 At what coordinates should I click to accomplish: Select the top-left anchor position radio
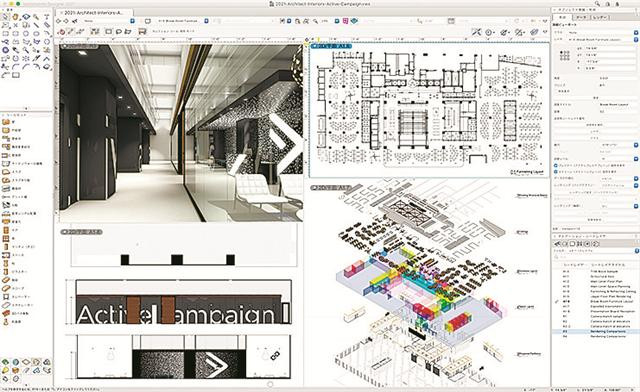(562, 53)
